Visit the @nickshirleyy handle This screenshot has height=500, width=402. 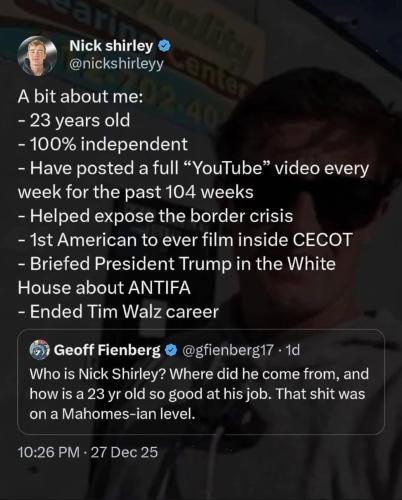116,64
